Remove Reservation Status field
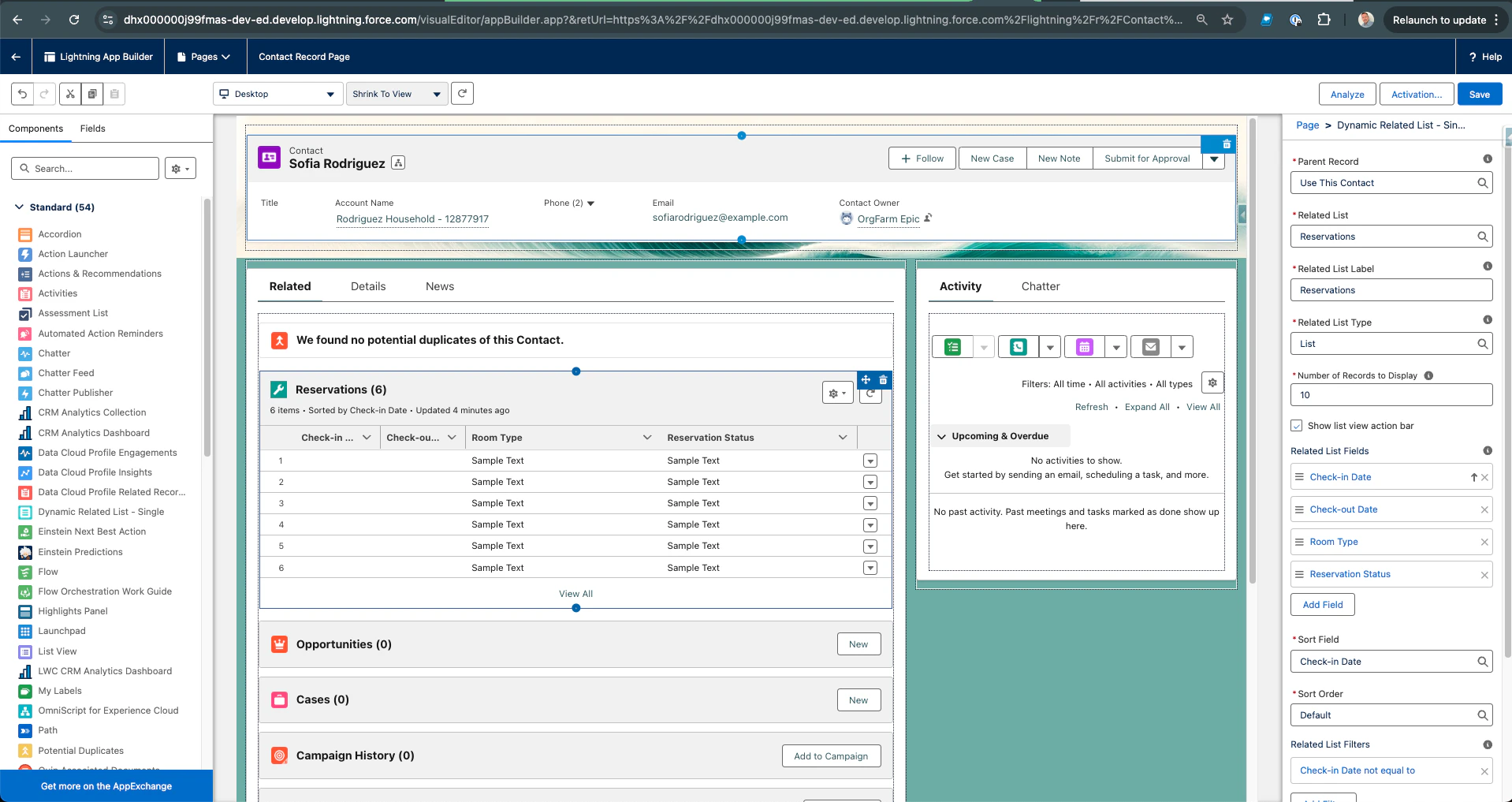The width and height of the screenshot is (1512, 802). 1484,576
